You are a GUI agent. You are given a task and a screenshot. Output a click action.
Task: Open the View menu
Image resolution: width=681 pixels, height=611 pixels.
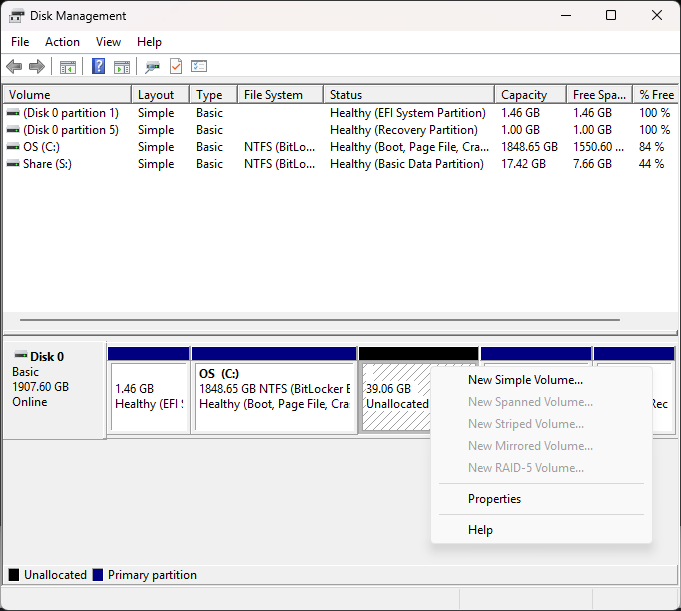point(108,42)
